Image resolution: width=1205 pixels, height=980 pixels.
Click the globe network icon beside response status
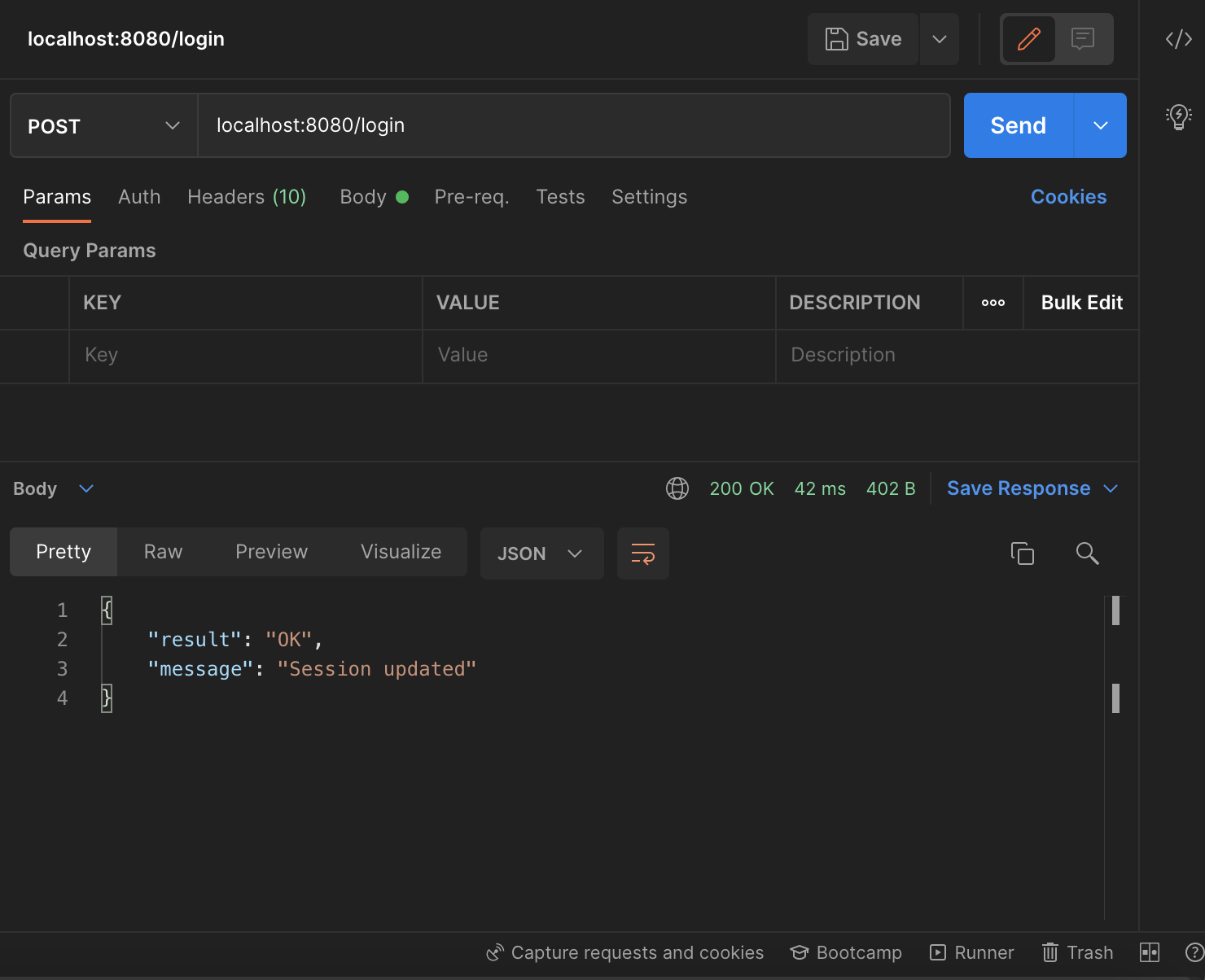tap(677, 488)
